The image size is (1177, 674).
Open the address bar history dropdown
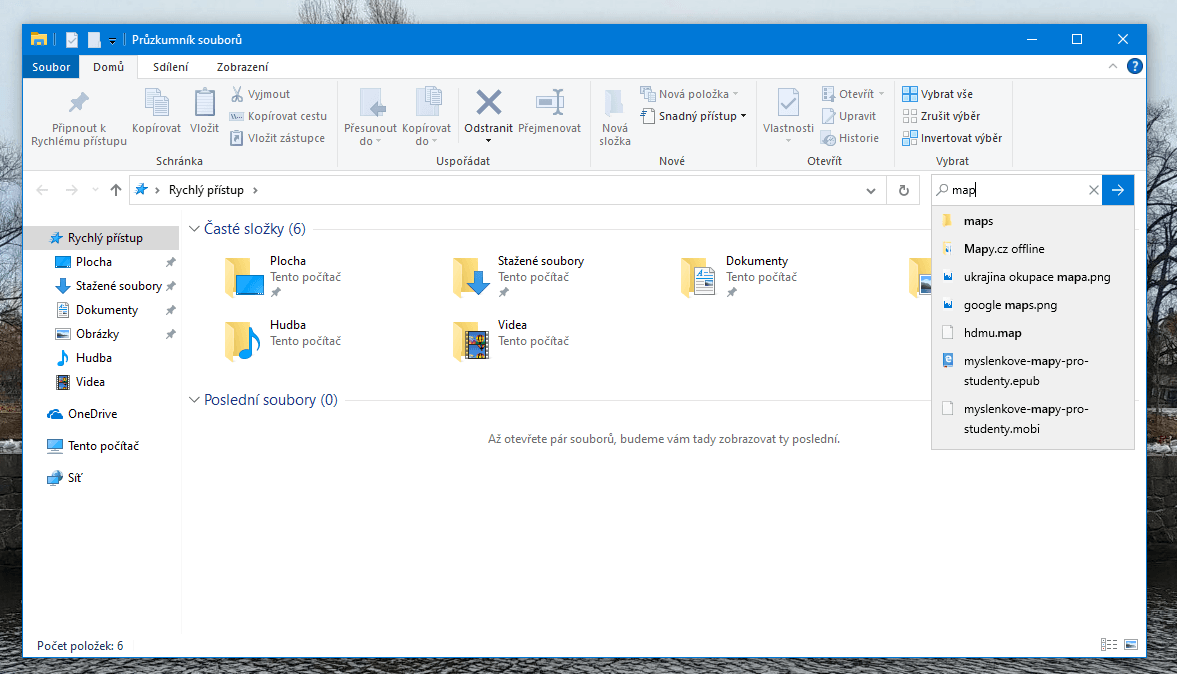[x=869, y=189]
